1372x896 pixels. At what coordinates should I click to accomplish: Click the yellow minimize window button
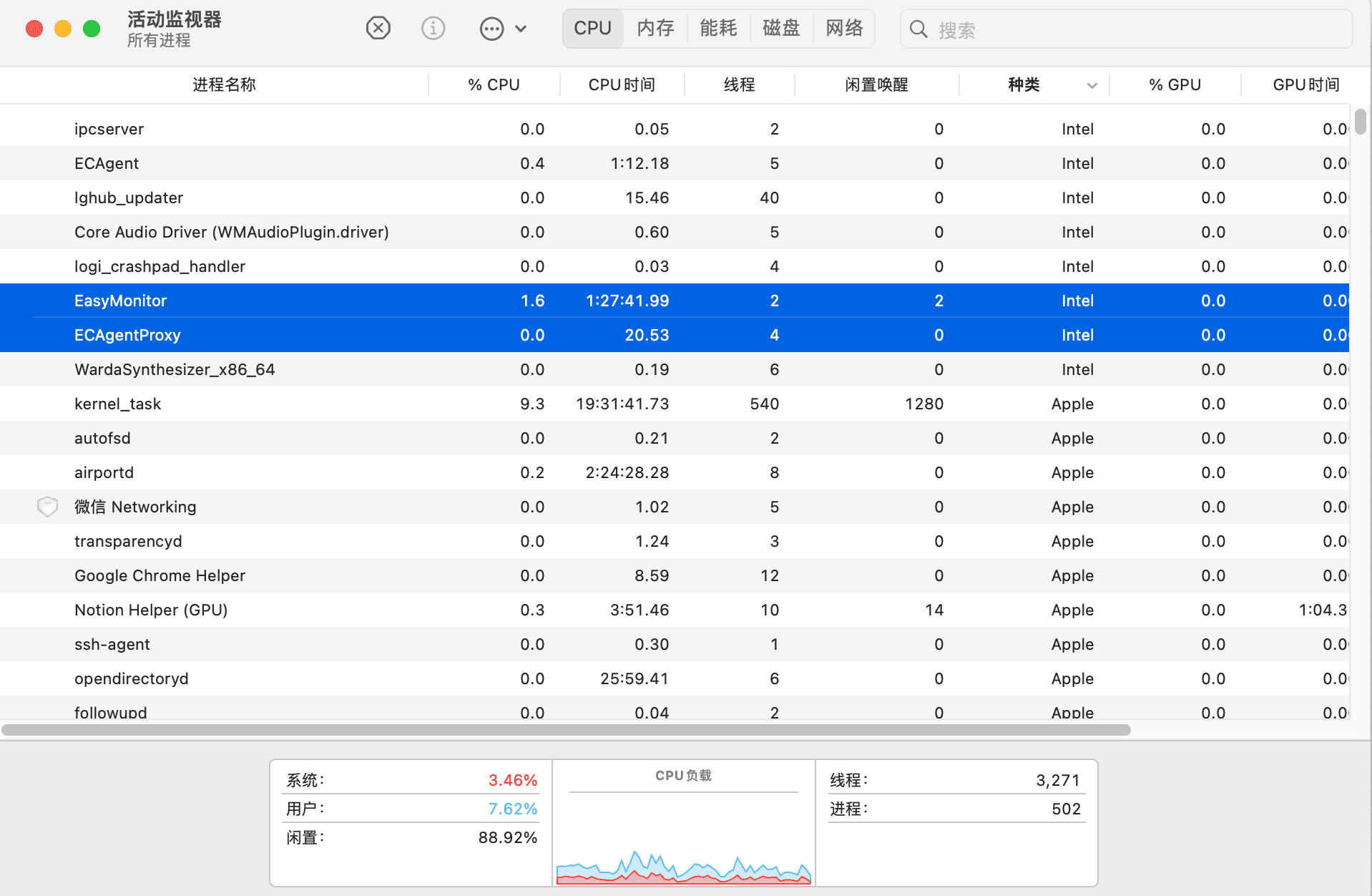coord(63,29)
